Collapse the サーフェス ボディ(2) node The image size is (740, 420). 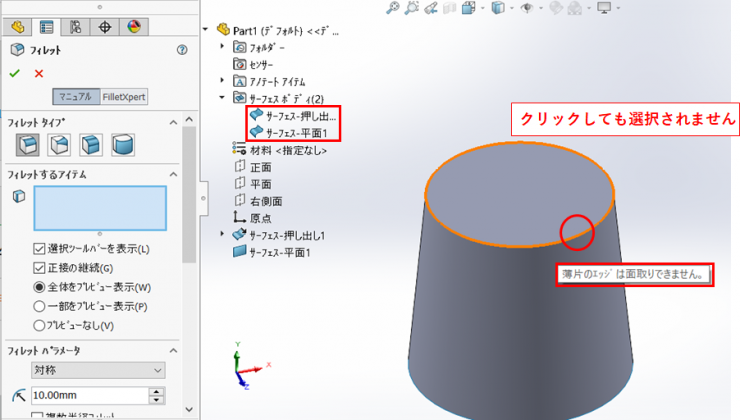[x=222, y=98]
